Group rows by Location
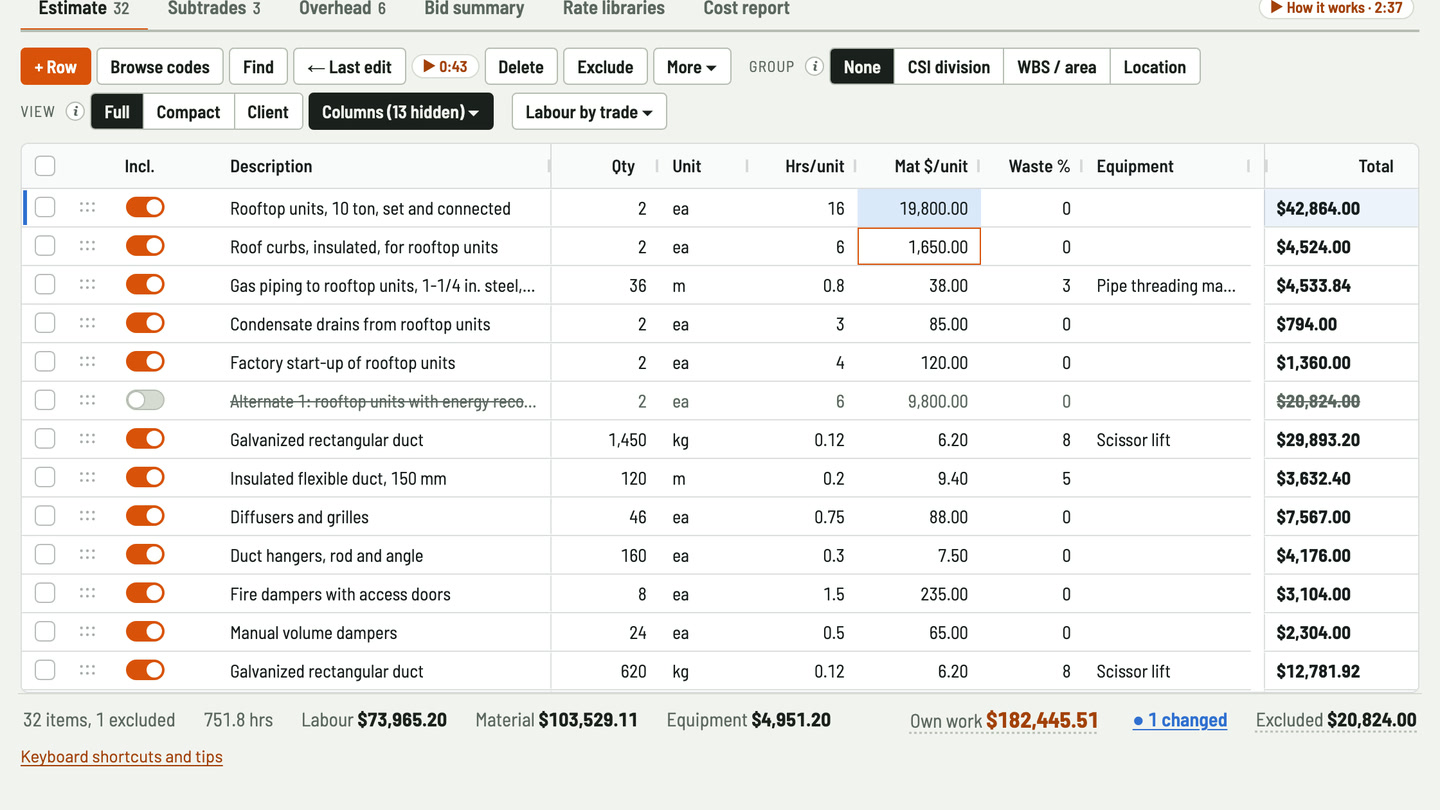 click(1155, 67)
